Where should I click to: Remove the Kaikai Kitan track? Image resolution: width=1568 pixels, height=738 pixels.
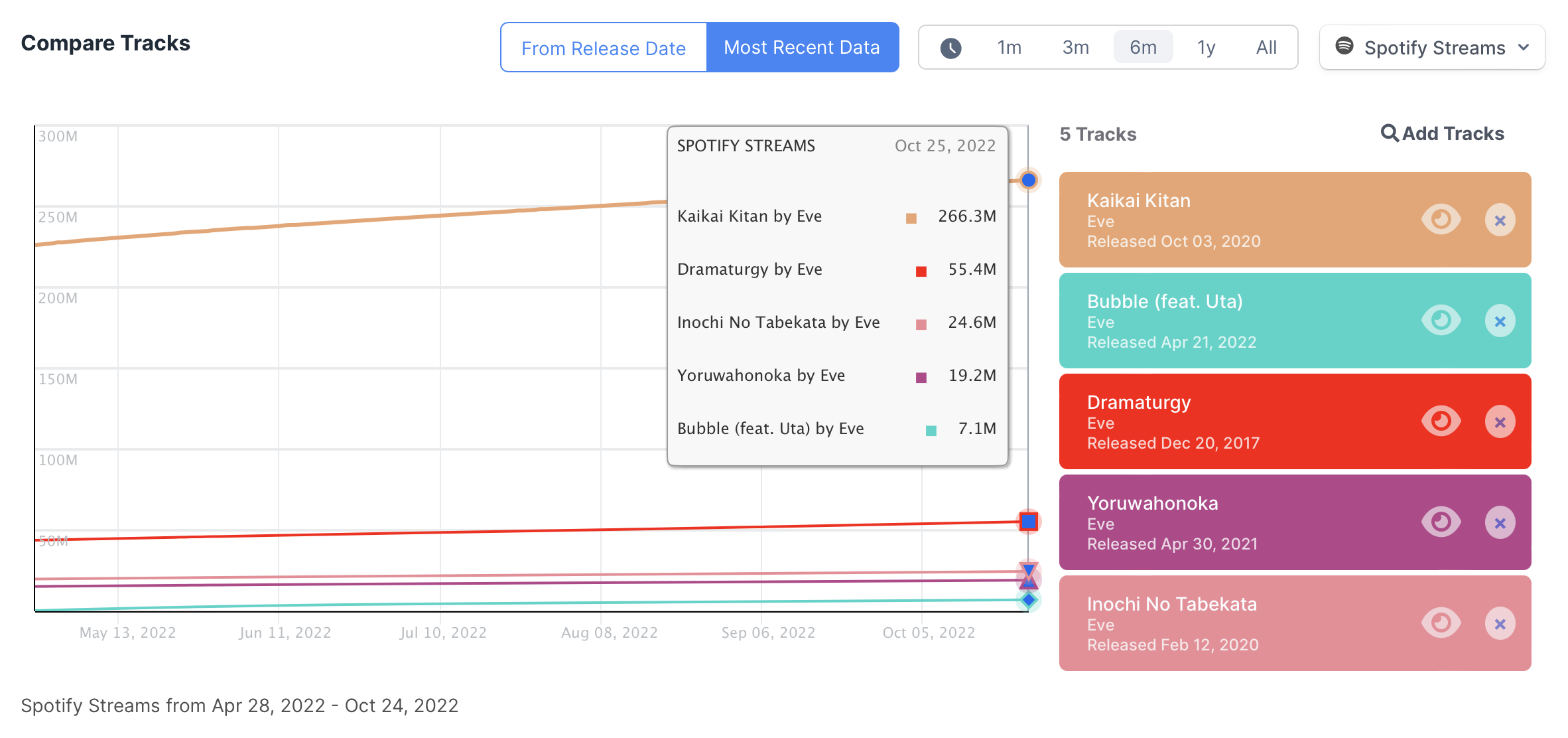pyautogui.click(x=1500, y=220)
